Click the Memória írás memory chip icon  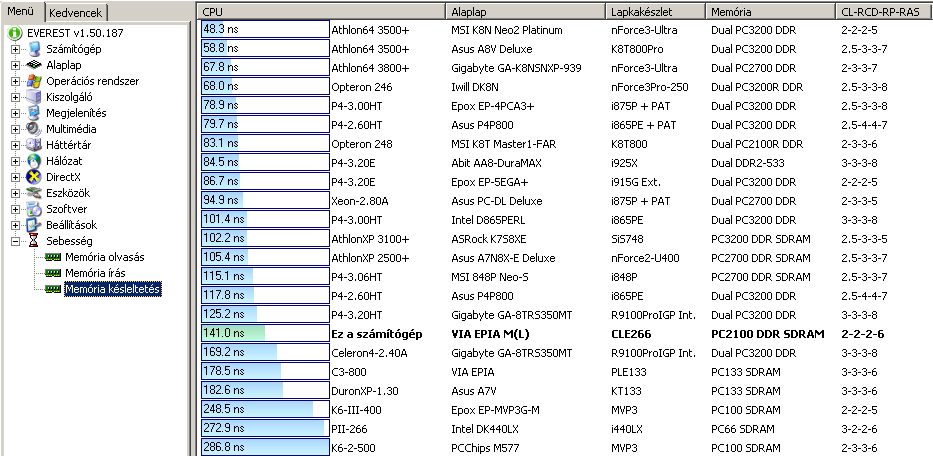(x=54, y=273)
